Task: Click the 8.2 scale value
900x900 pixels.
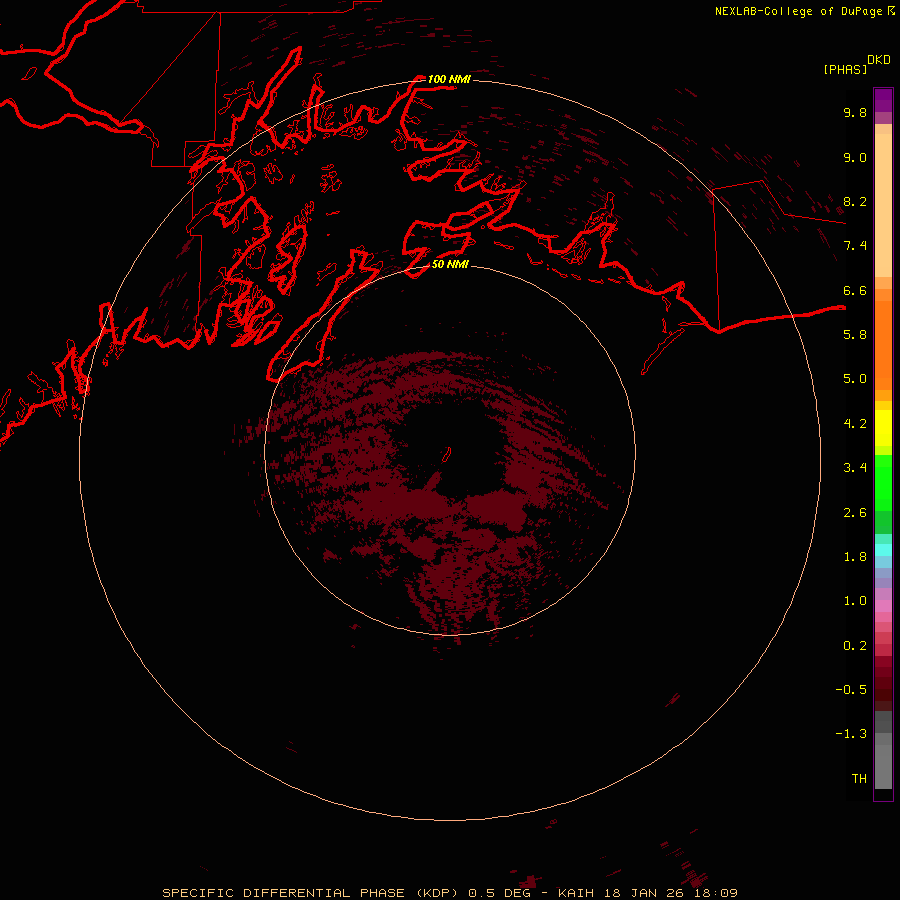Action: click(x=855, y=201)
